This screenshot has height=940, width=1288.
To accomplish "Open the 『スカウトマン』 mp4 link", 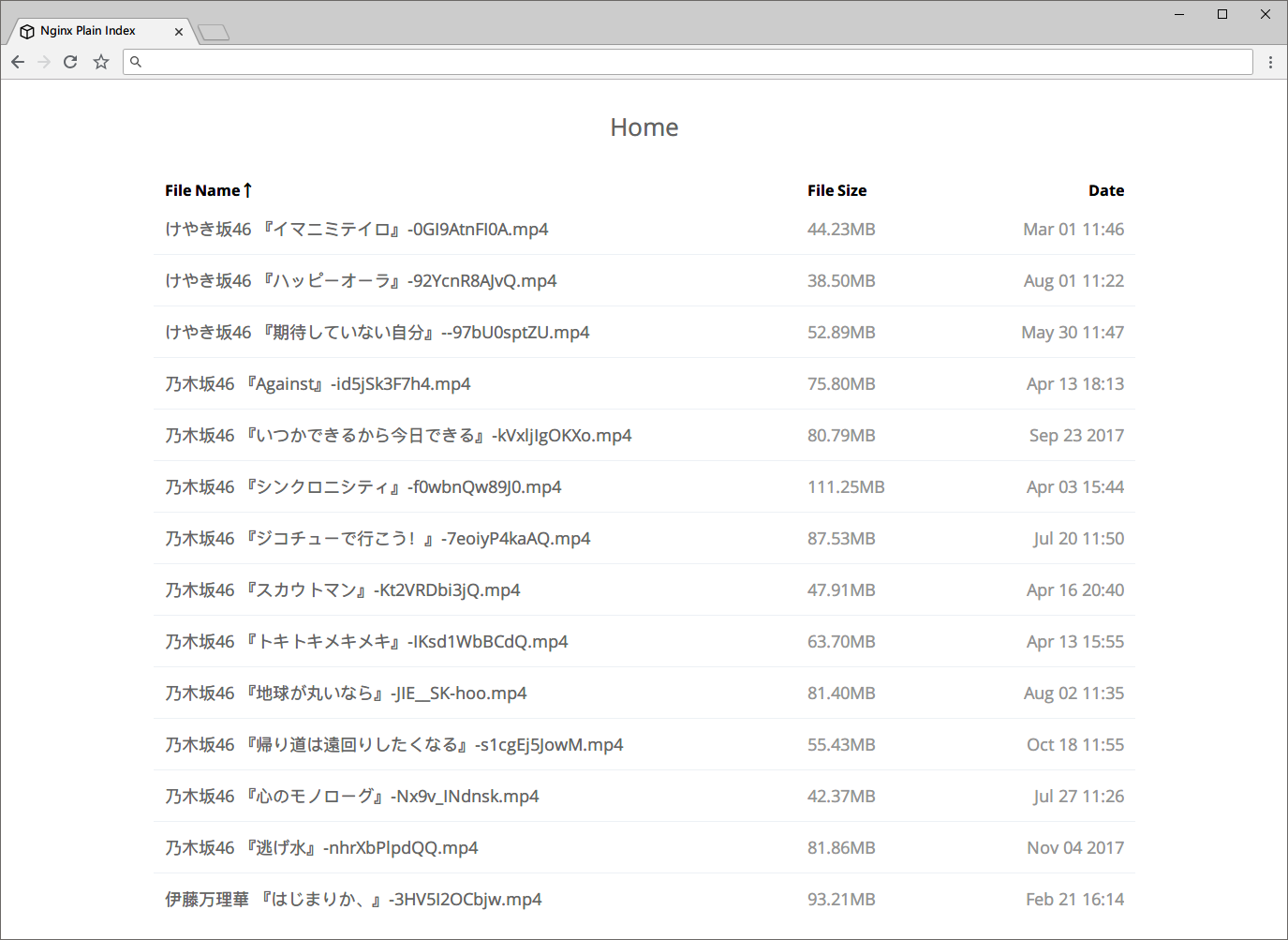I will point(343,589).
